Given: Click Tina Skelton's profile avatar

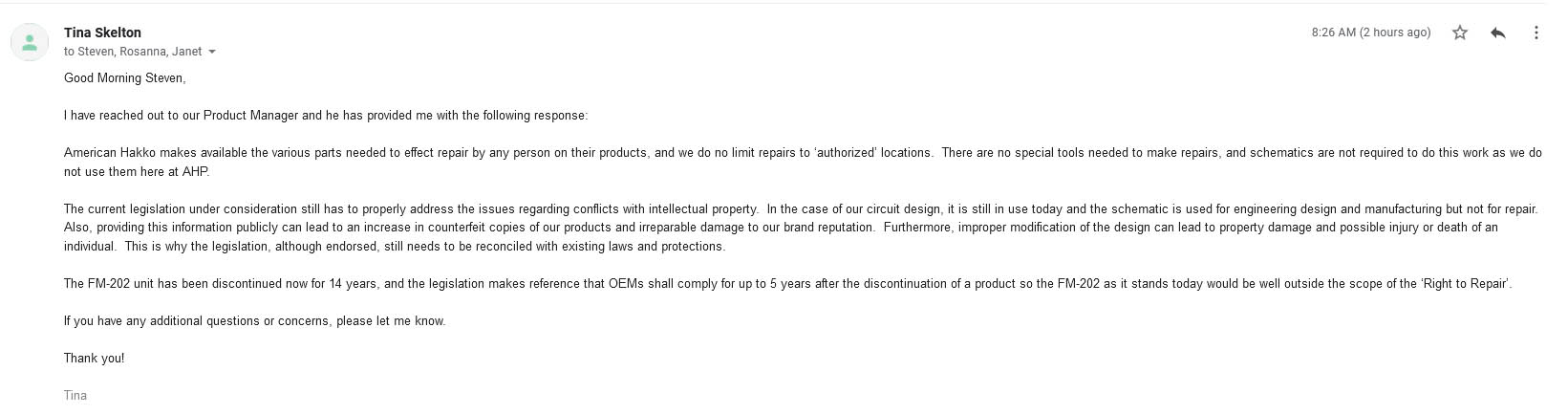Looking at the screenshot, I should click(x=30, y=42).
